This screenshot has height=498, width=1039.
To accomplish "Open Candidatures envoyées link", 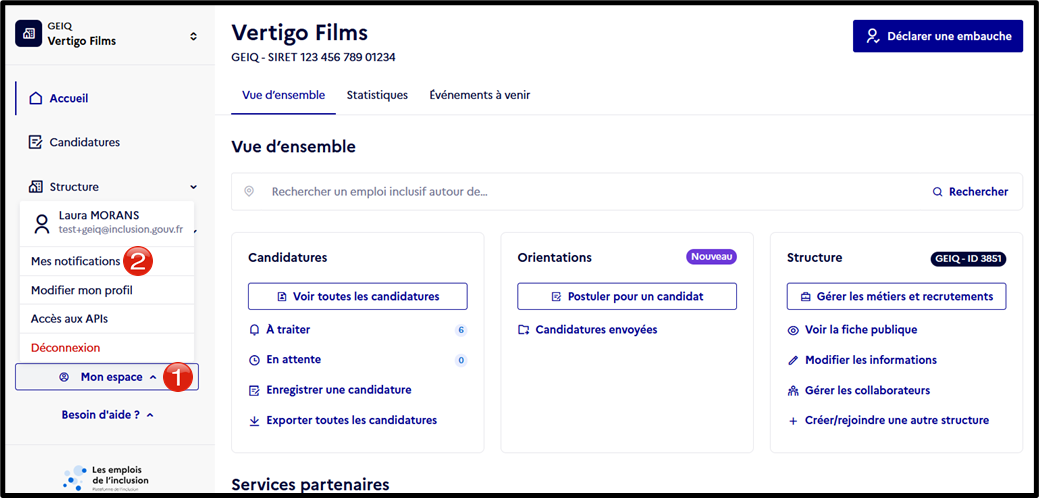I will [x=596, y=329].
